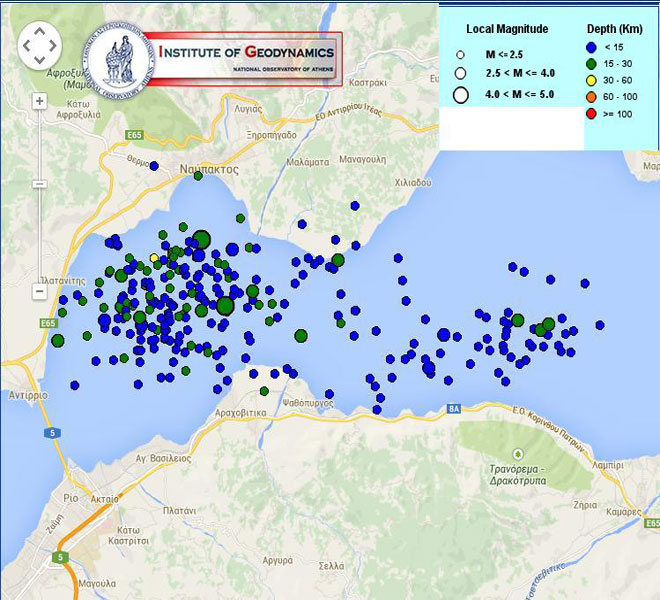Pan the map up with the arrow control
660x600 pixels.
pos(40,30)
